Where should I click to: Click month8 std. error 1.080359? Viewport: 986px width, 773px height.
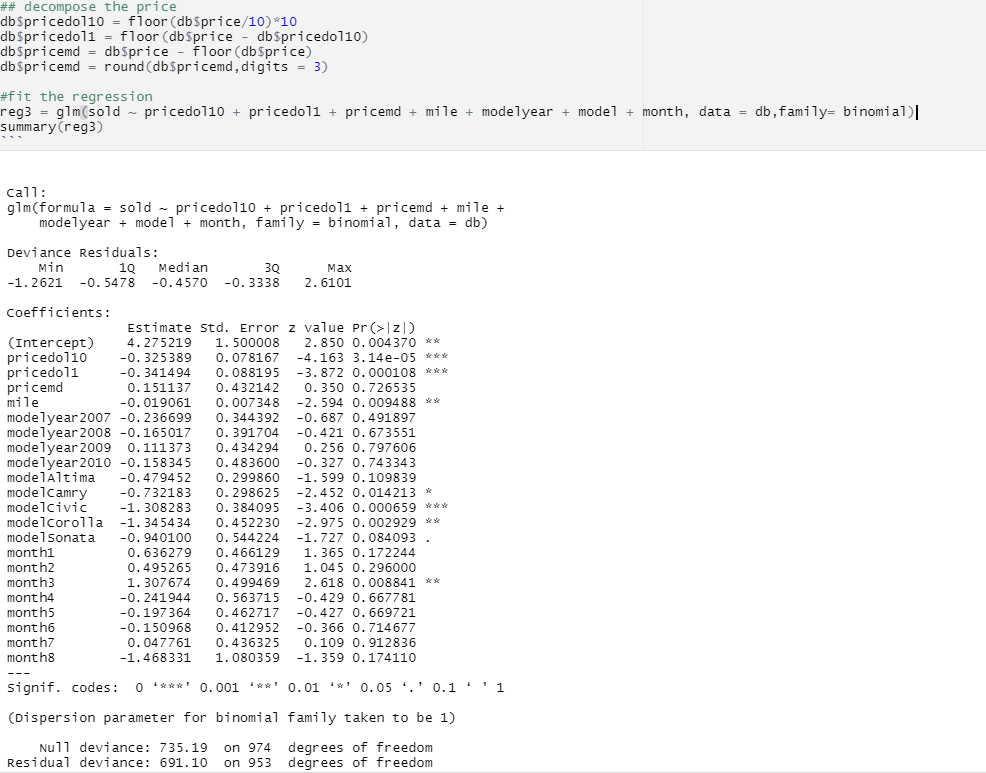247,658
